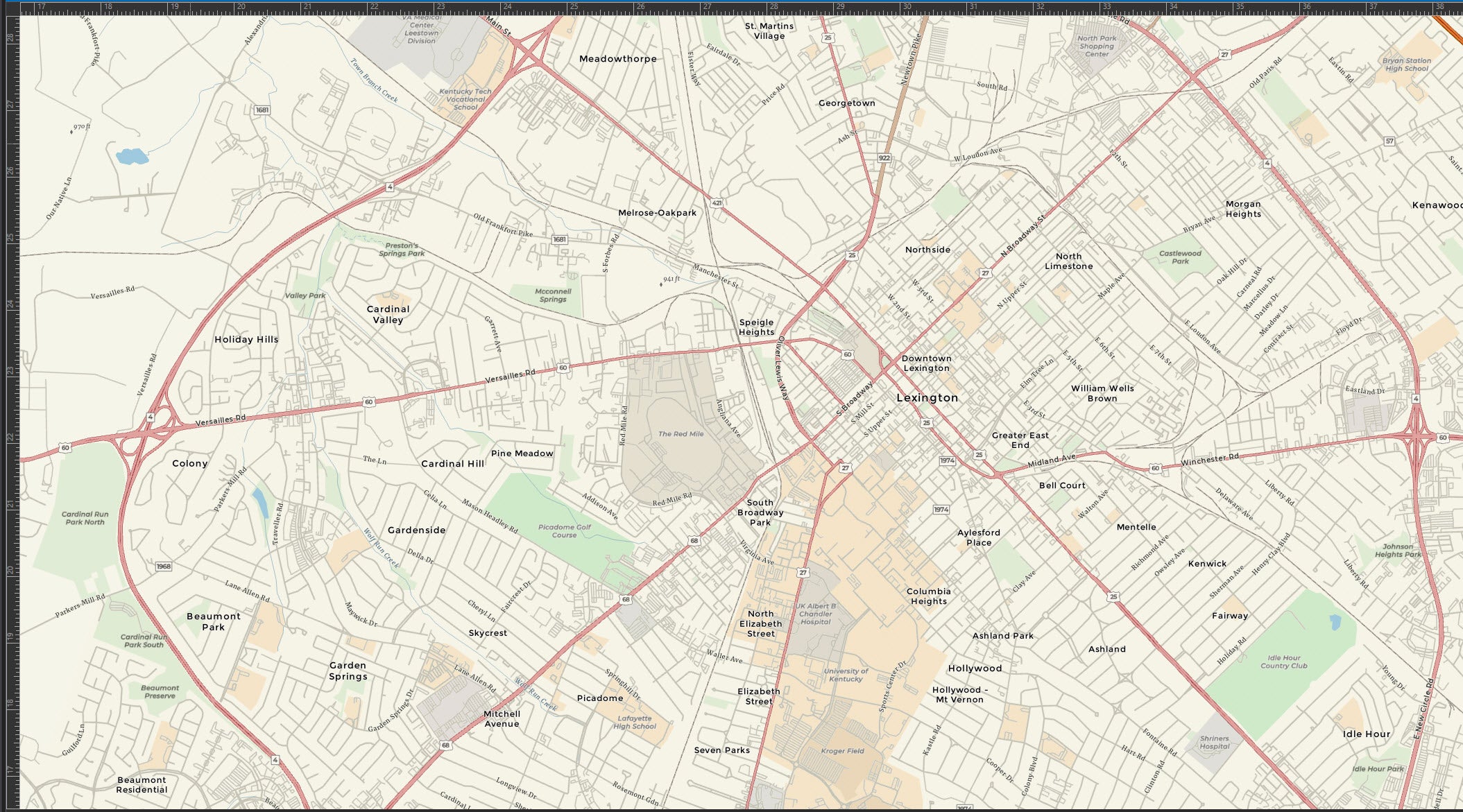Click The Red Mile label

click(681, 434)
